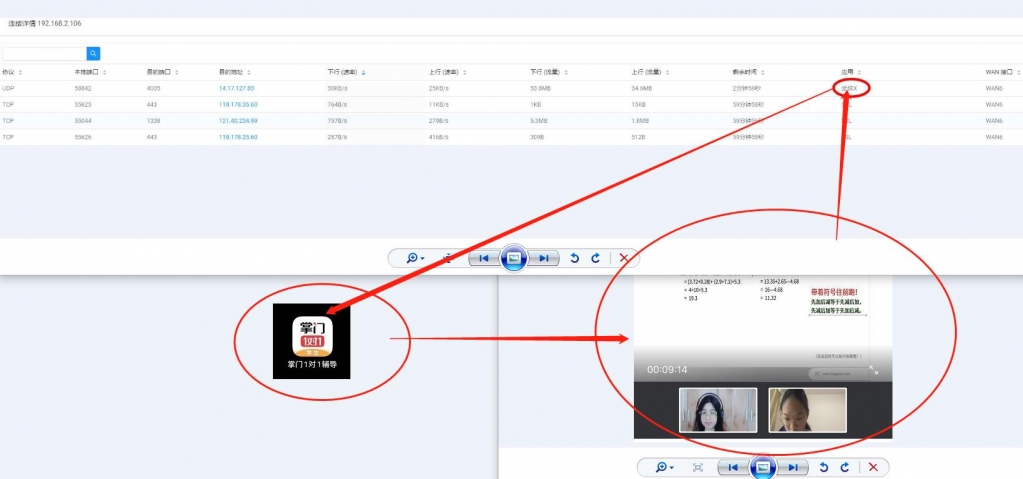This screenshot has width=1023, height=479.
Task: Click the blue search magnifier button
Action: pos(93,53)
